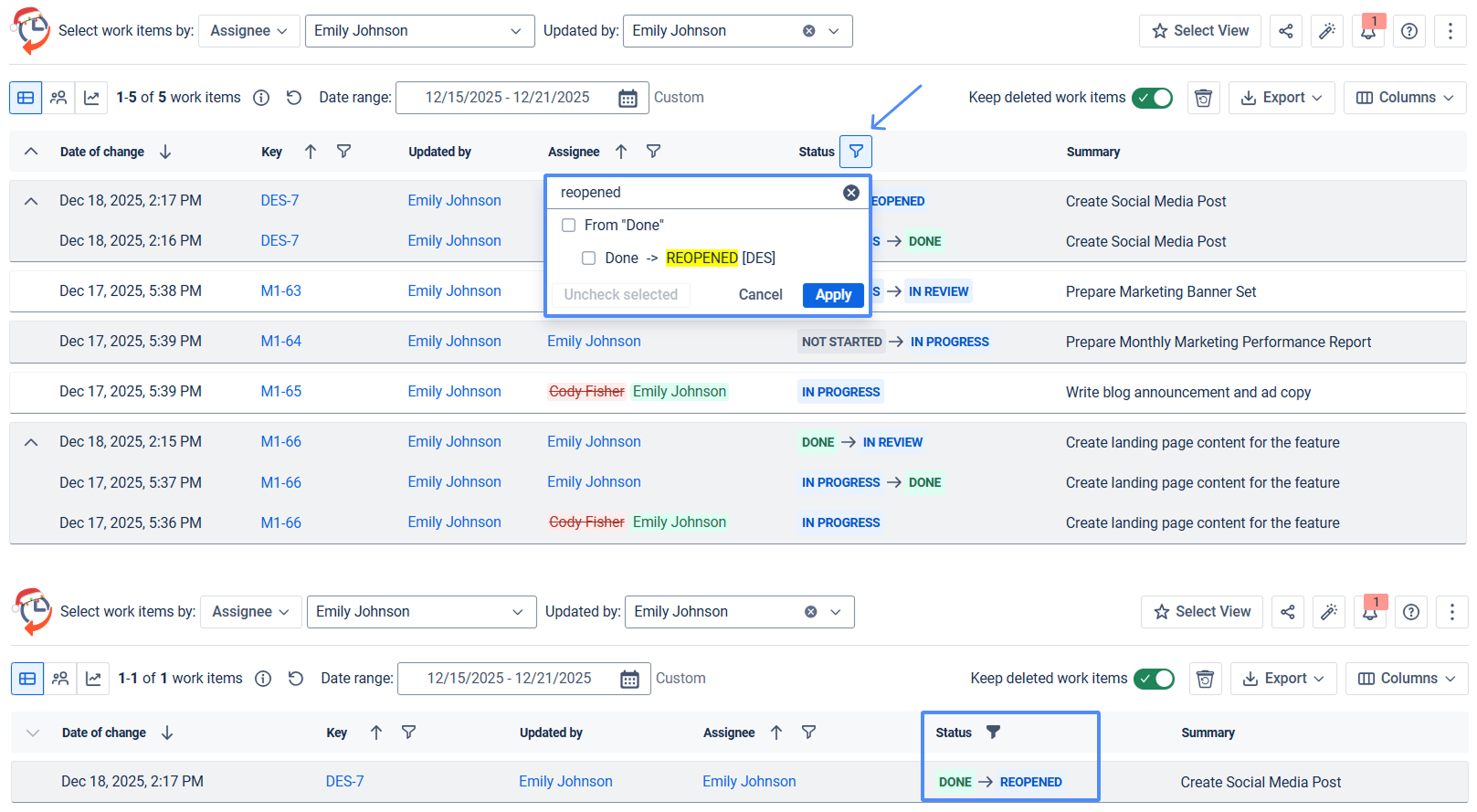Collapse the DES-7 row group dated 2:17 PM

pyautogui.click(x=31, y=201)
